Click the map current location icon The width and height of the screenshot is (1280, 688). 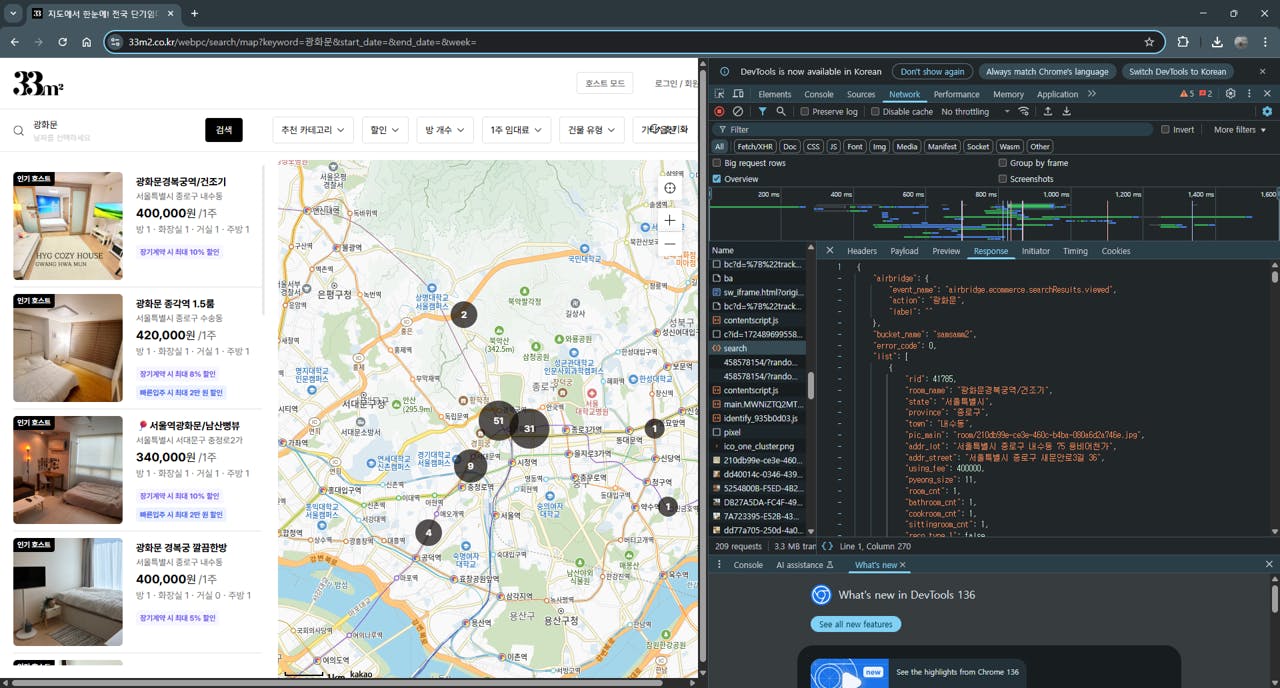click(x=670, y=188)
